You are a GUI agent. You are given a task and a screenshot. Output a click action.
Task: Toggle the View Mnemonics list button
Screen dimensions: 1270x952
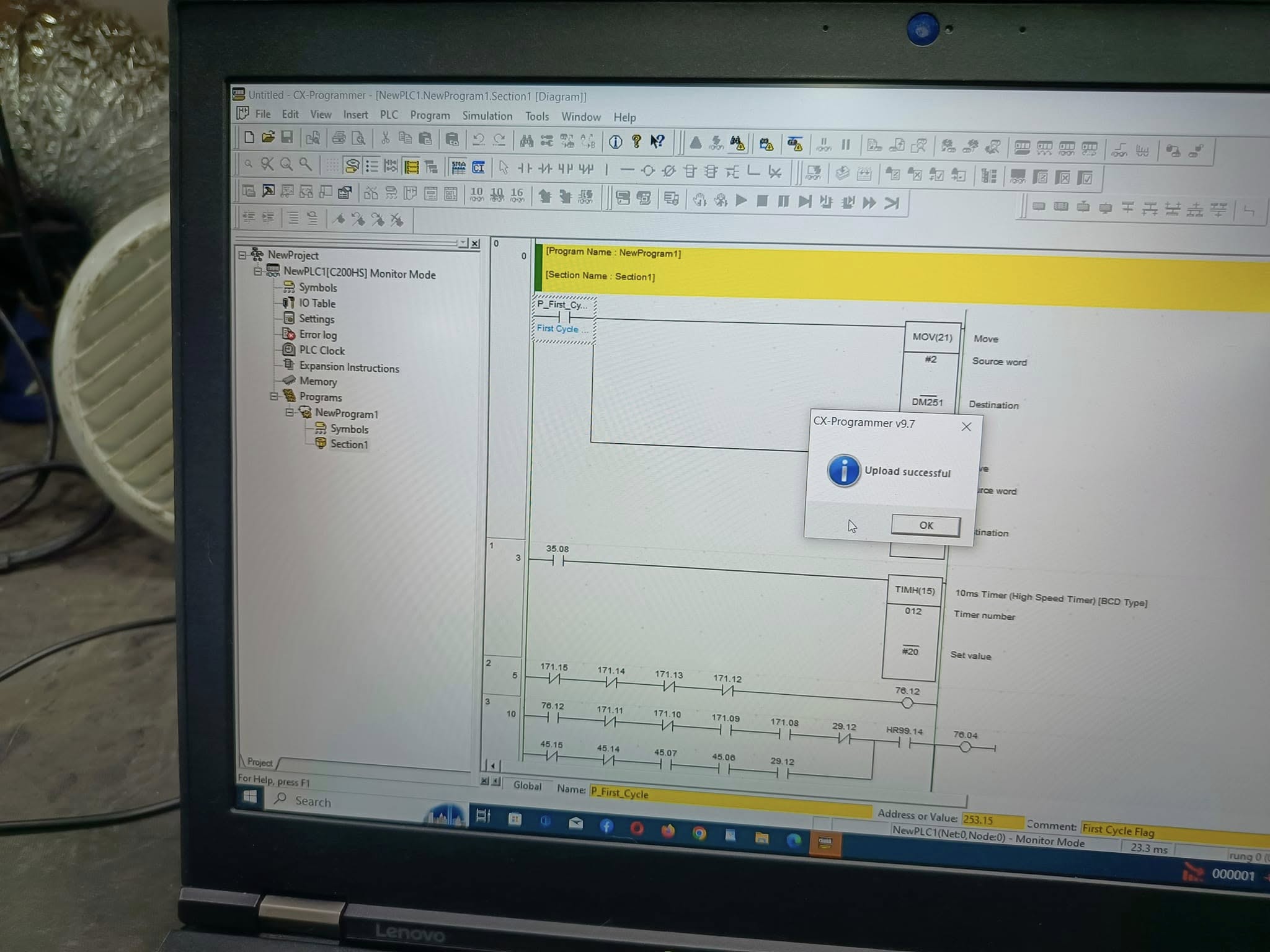coord(371,165)
